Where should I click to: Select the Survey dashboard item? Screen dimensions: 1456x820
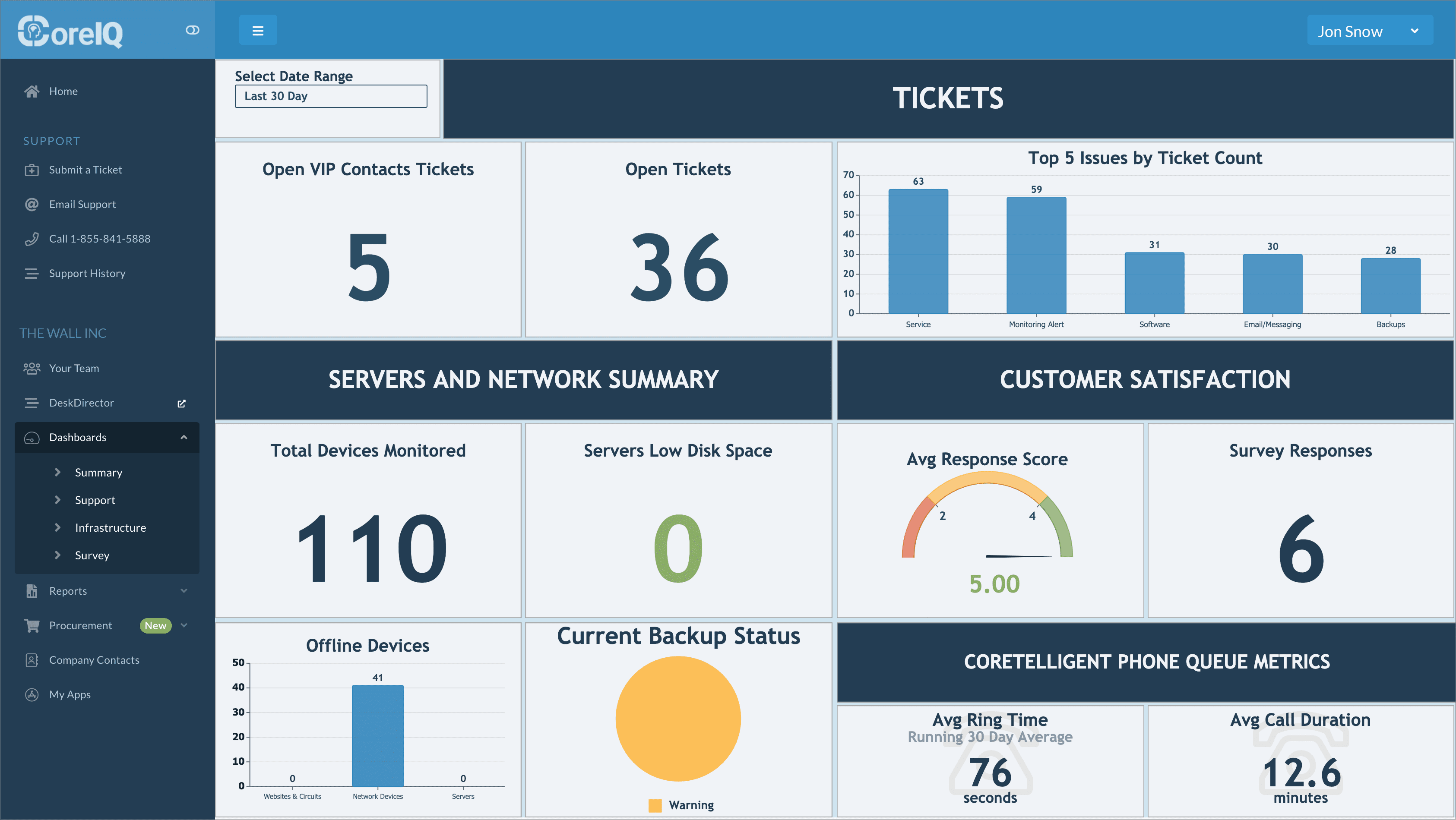92,555
